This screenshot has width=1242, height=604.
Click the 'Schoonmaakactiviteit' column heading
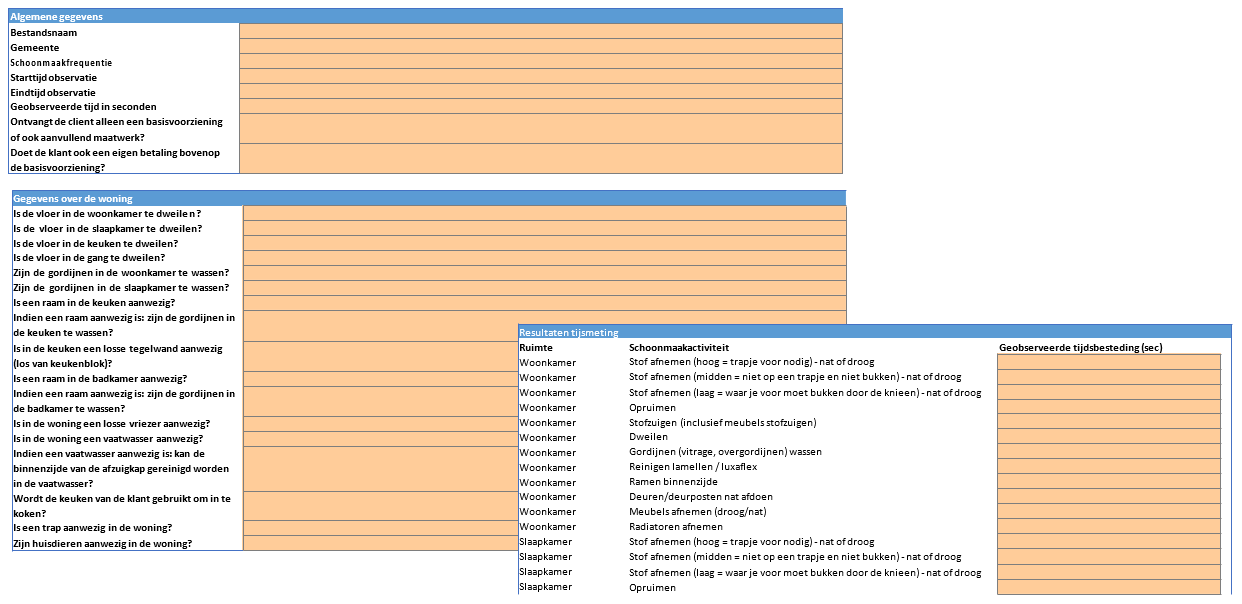pos(679,347)
